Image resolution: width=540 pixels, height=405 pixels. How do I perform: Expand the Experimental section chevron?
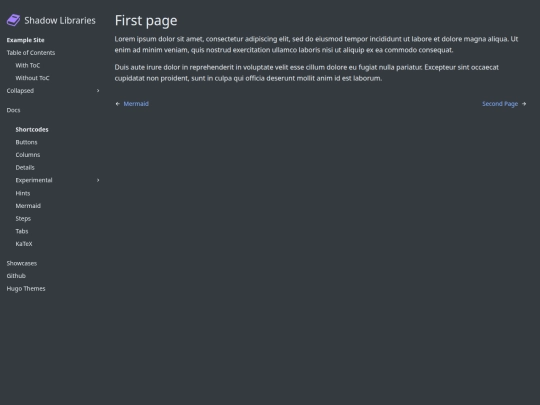(x=98, y=180)
